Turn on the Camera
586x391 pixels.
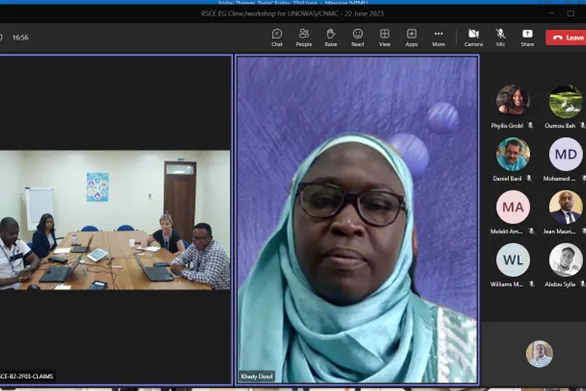click(x=474, y=38)
